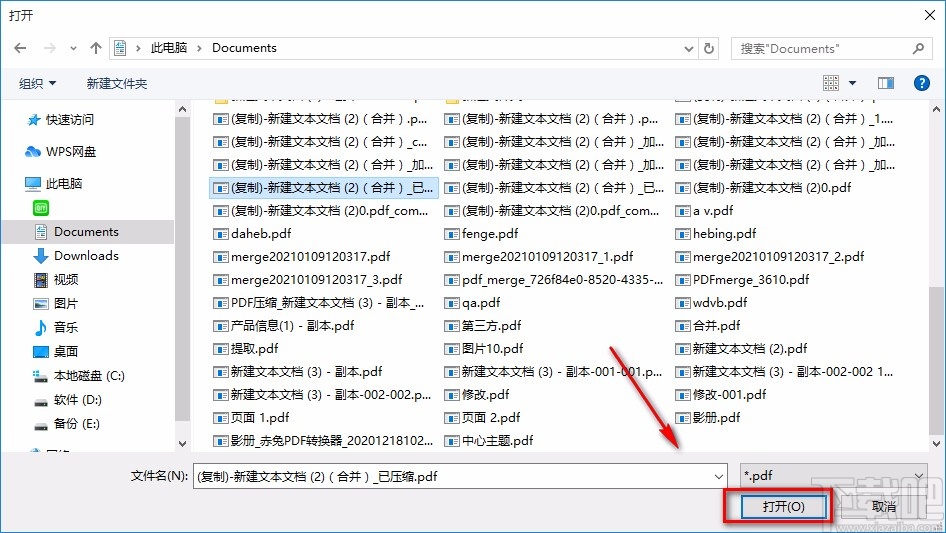
Task: Click the 文件名 input field
Action: tap(460, 476)
